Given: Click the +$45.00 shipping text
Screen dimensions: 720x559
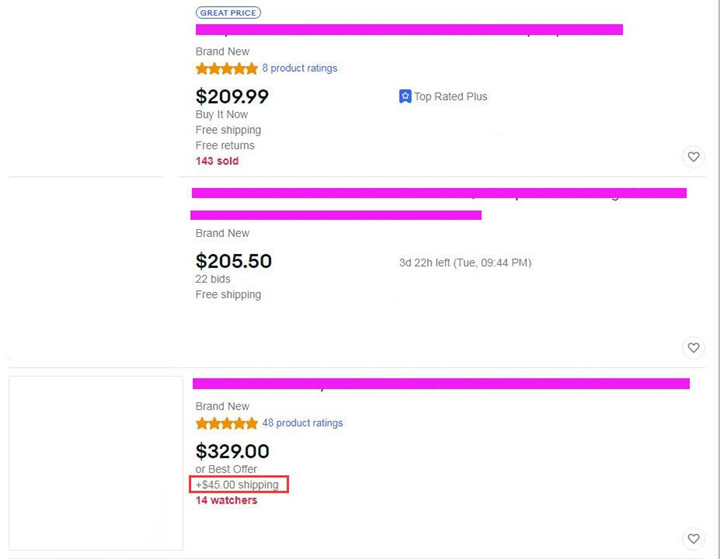Looking at the screenshot, I should click(238, 485).
